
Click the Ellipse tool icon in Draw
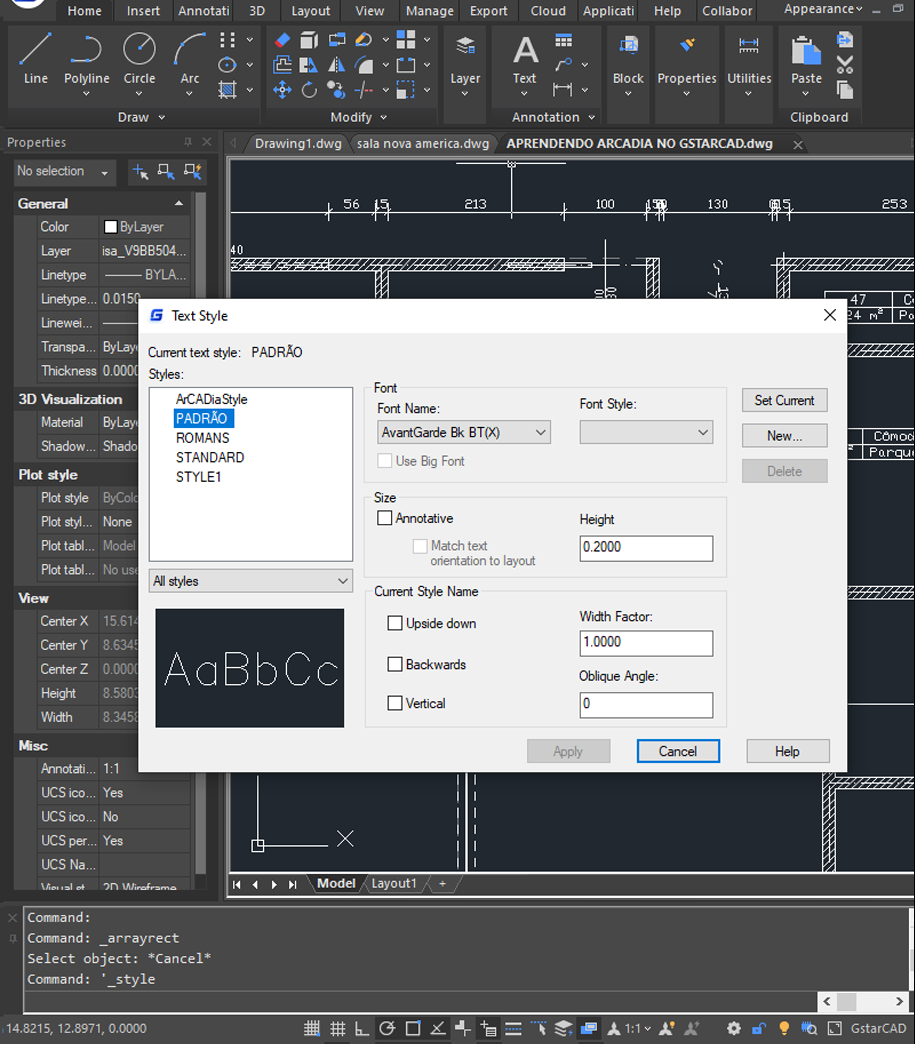click(228, 65)
